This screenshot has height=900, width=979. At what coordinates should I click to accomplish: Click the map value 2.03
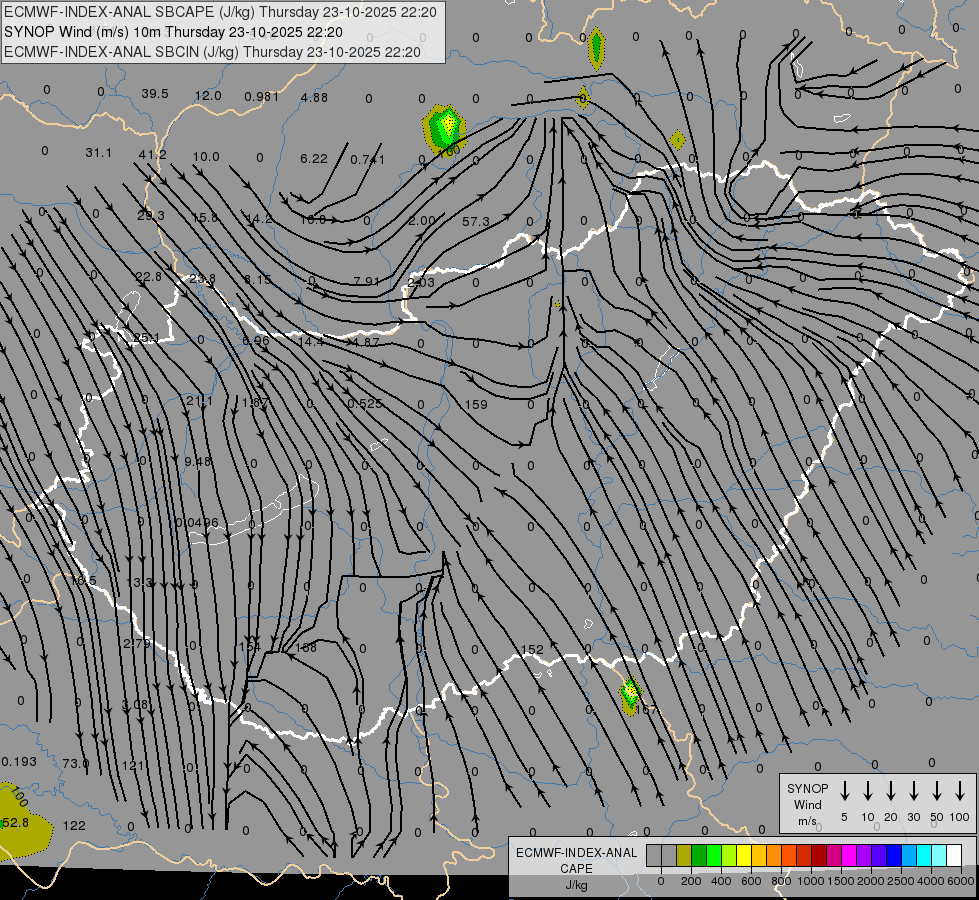click(421, 282)
